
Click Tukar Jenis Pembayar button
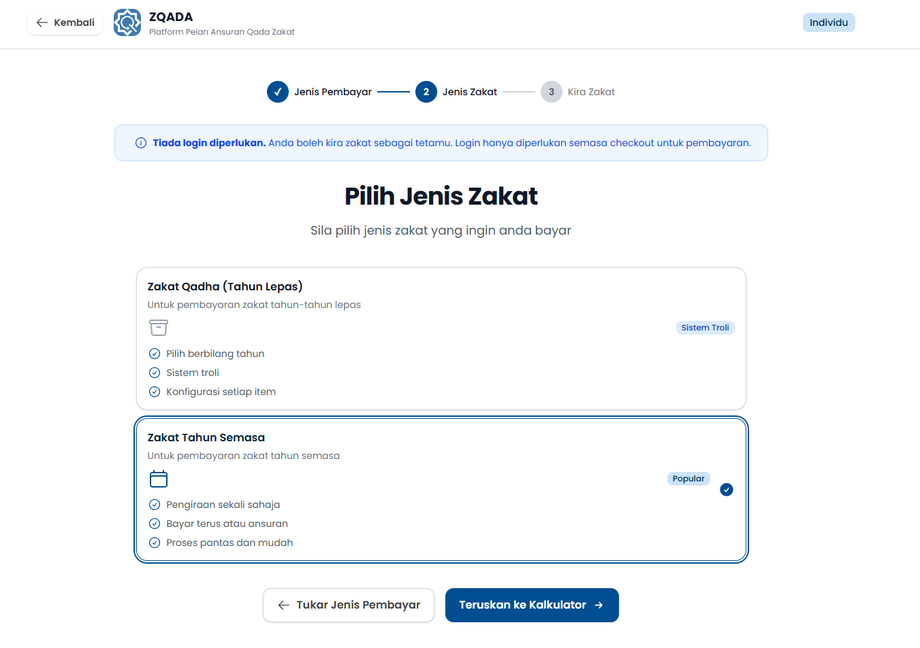[348, 605]
